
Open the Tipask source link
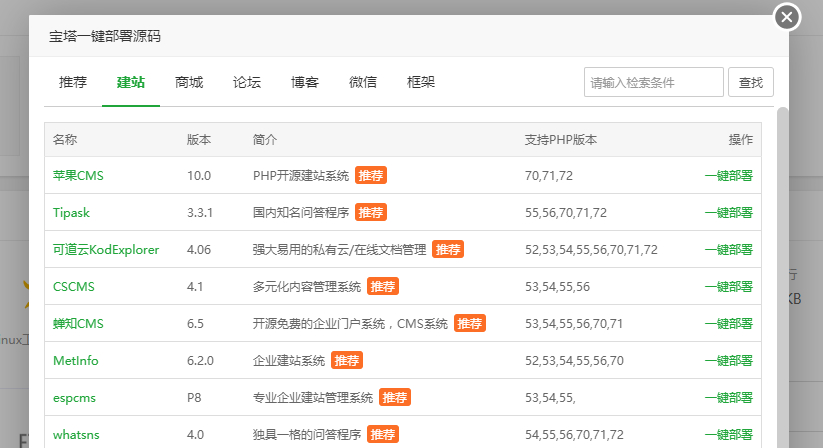click(x=71, y=212)
